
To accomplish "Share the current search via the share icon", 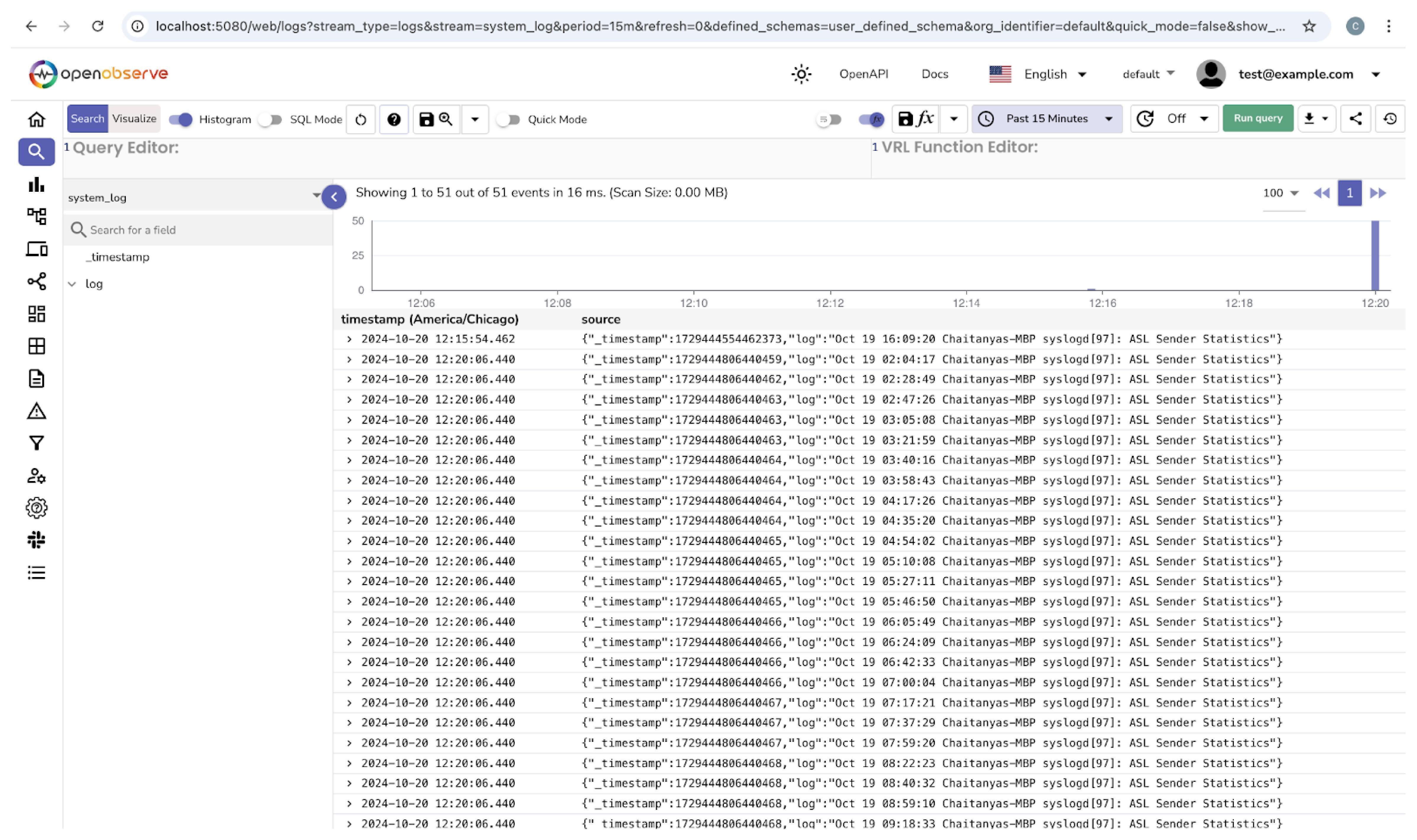I will [x=1355, y=118].
